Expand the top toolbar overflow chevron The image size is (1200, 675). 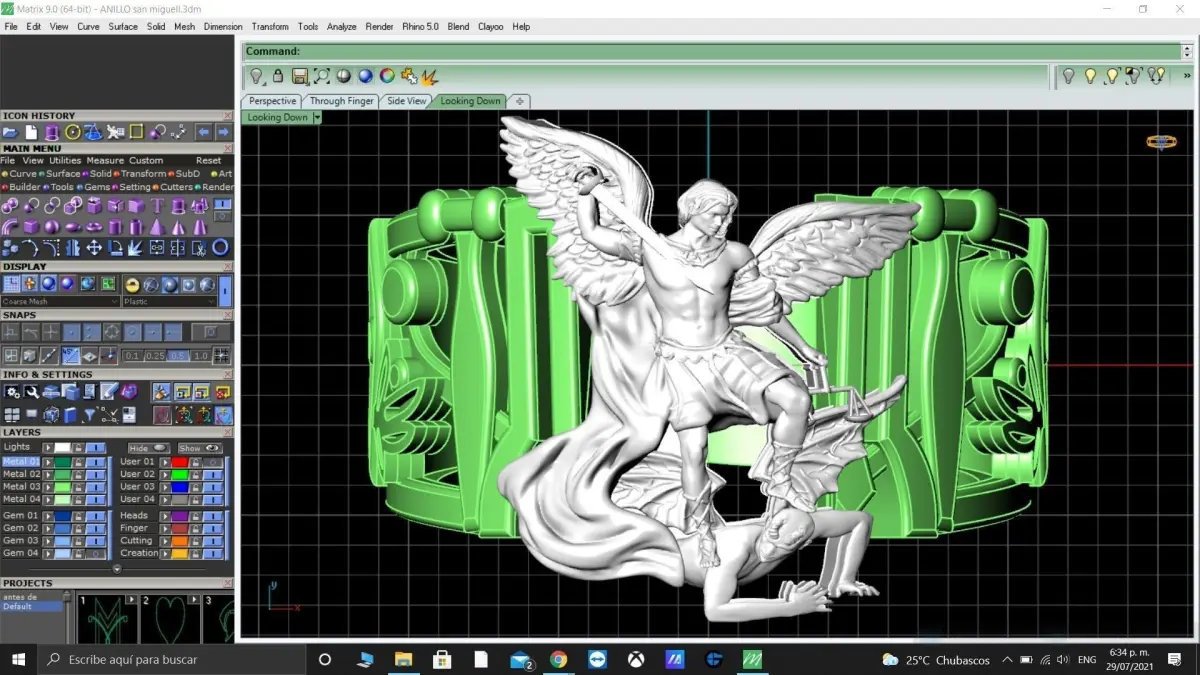[1187, 75]
